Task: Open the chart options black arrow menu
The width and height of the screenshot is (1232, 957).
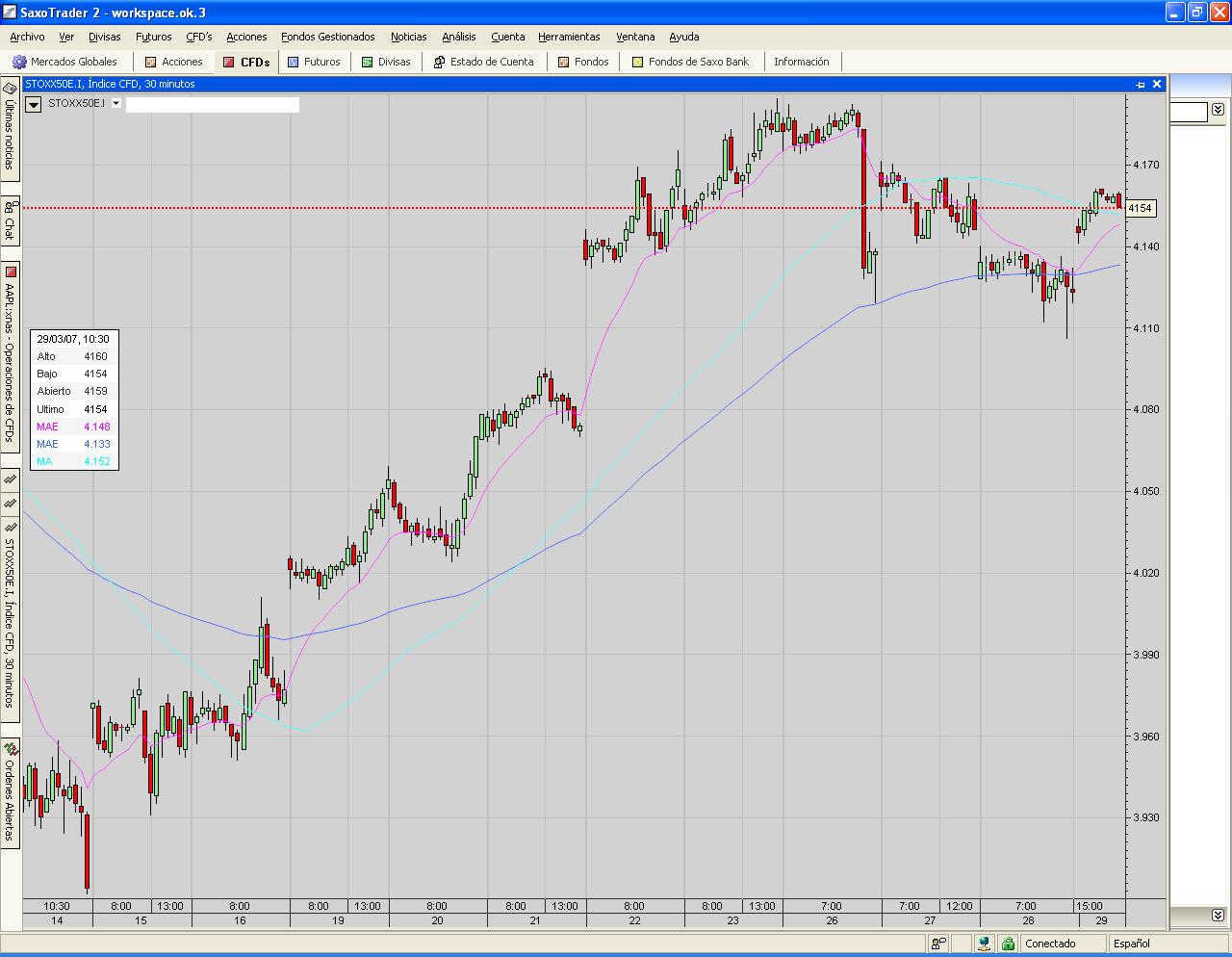Action: pyautogui.click(x=34, y=104)
